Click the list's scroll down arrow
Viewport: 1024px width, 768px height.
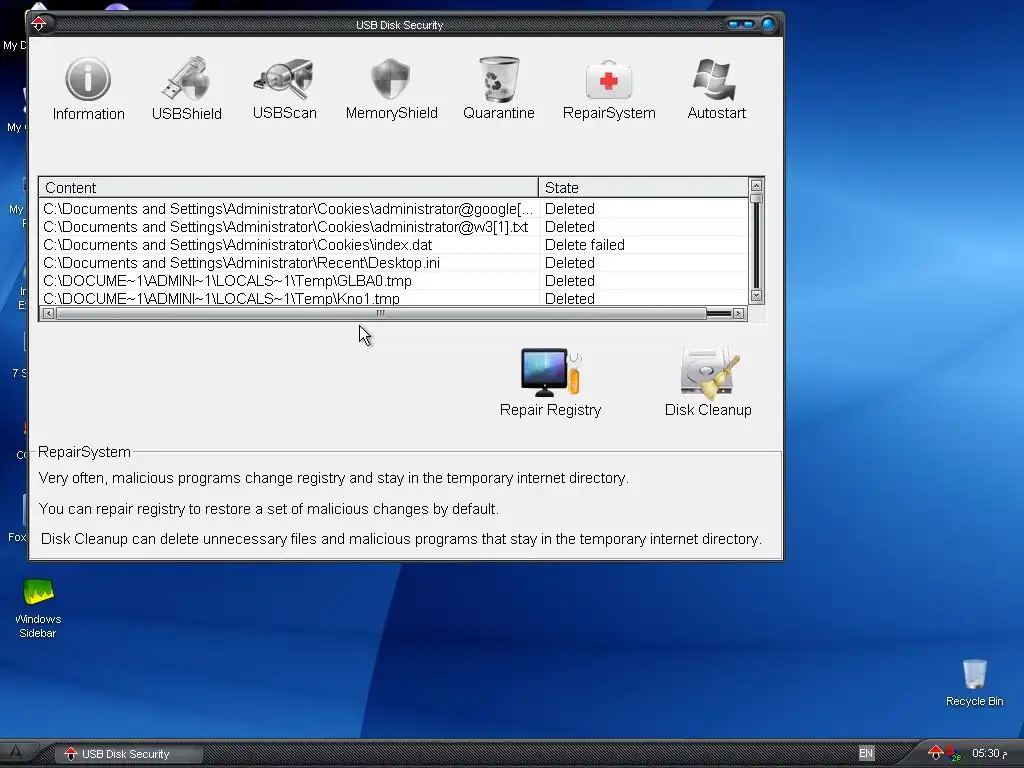point(756,296)
